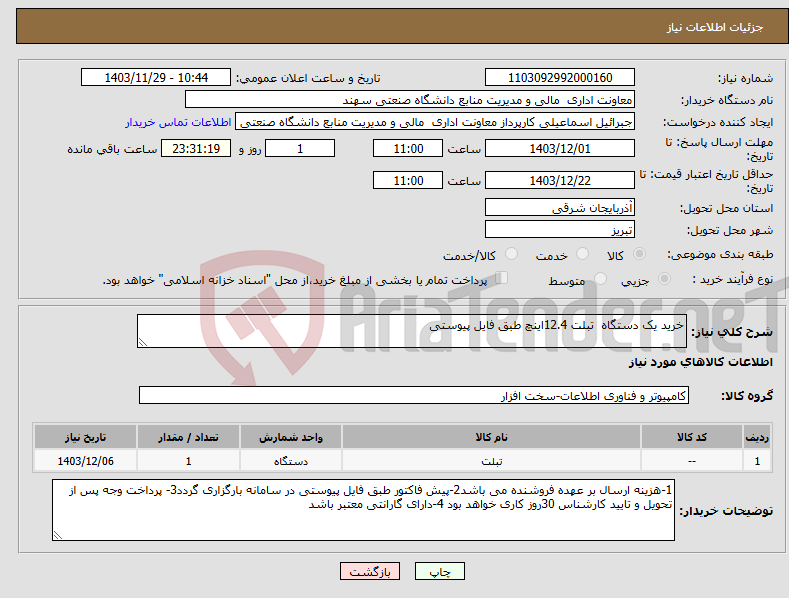789x598 pixels.
Task: Select the کالا radio button
Action: coord(639,254)
